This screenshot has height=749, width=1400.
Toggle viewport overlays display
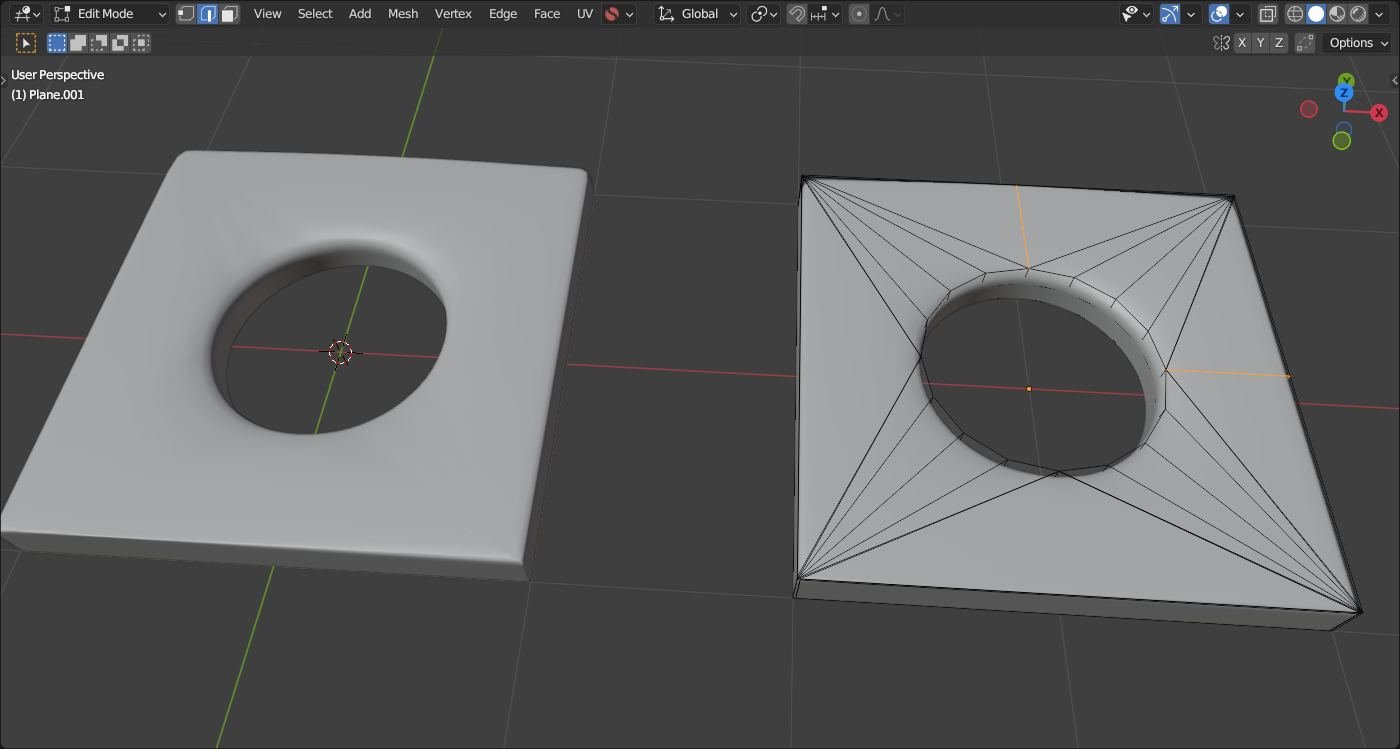(1218, 14)
